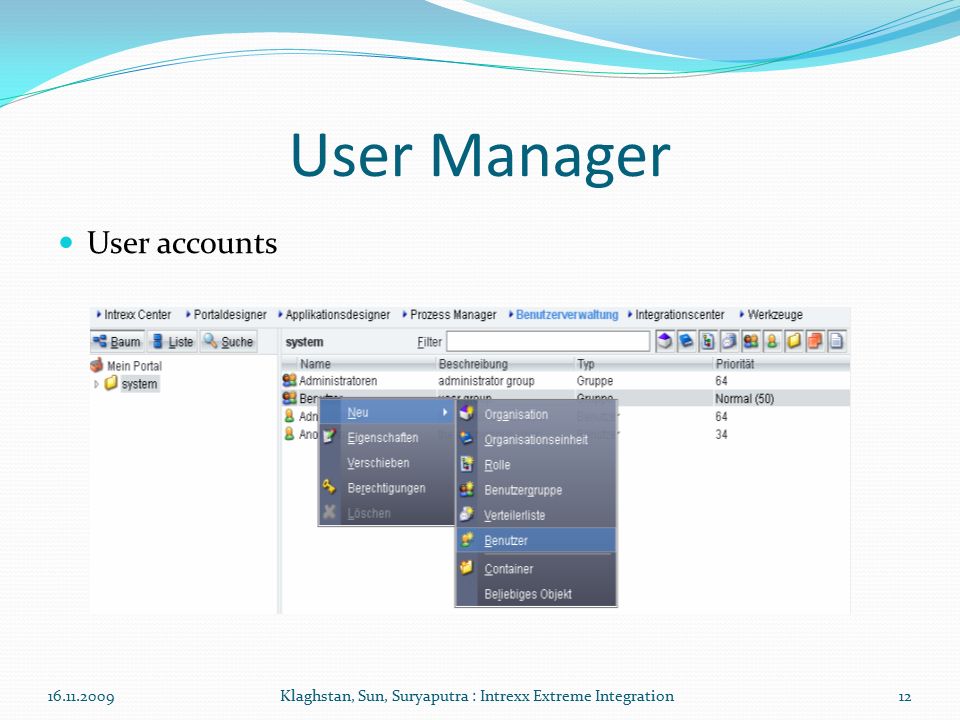Click the Container submenu folder icon

[467, 568]
